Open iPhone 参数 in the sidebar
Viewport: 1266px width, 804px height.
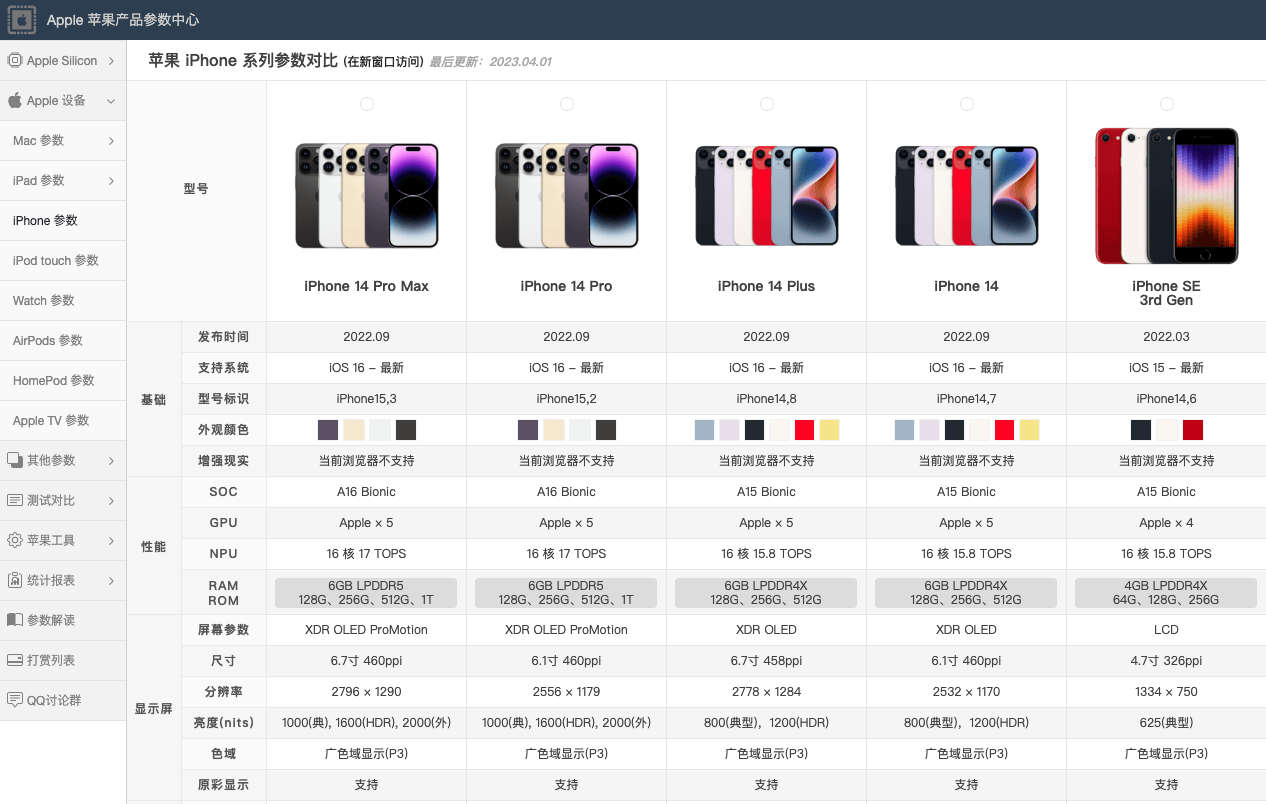coord(63,221)
